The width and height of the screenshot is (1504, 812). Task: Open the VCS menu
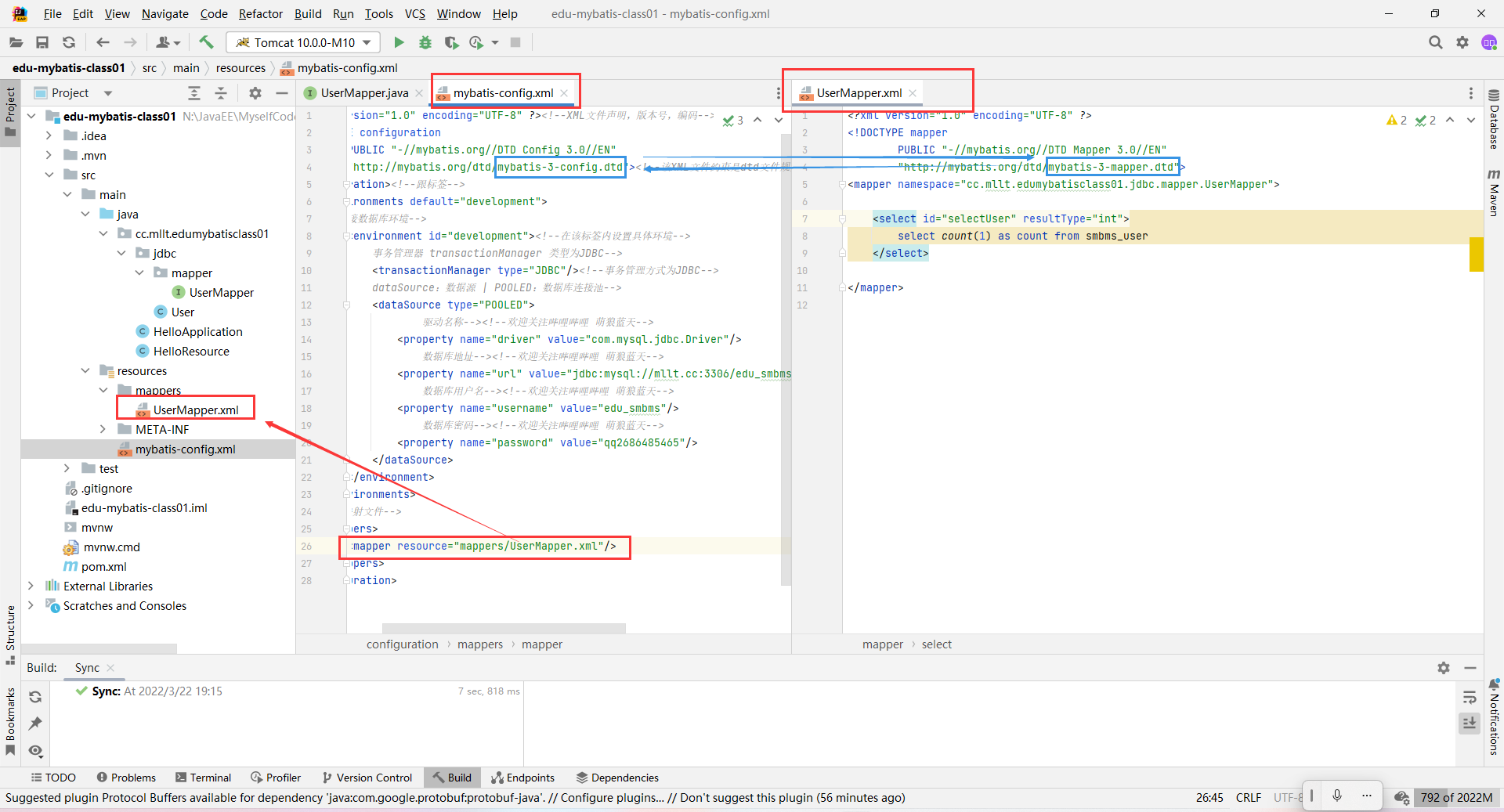[x=414, y=14]
